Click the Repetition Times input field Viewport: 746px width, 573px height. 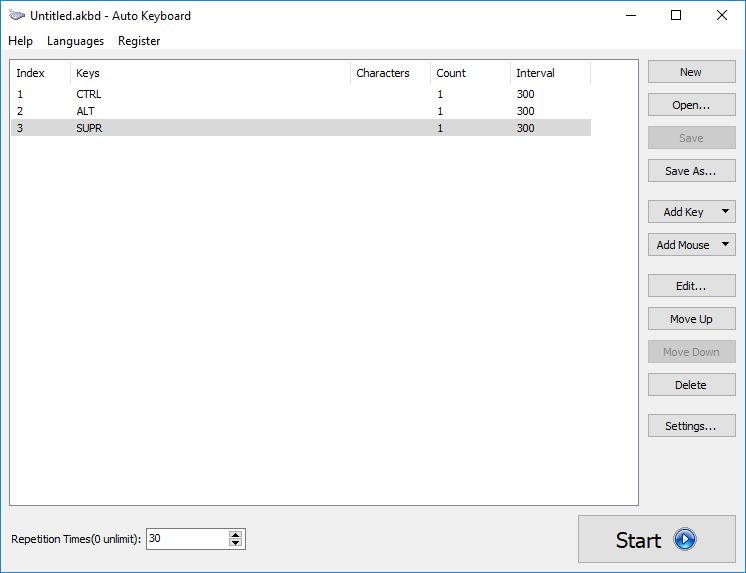[186, 539]
